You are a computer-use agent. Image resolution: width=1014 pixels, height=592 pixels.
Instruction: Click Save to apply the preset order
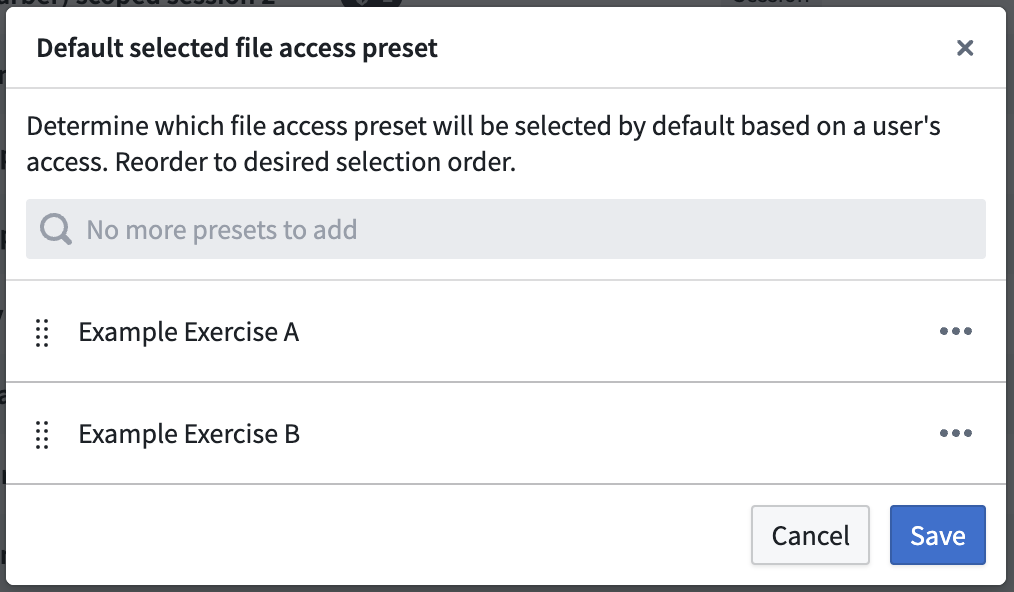pyautogui.click(x=937, y=535)
